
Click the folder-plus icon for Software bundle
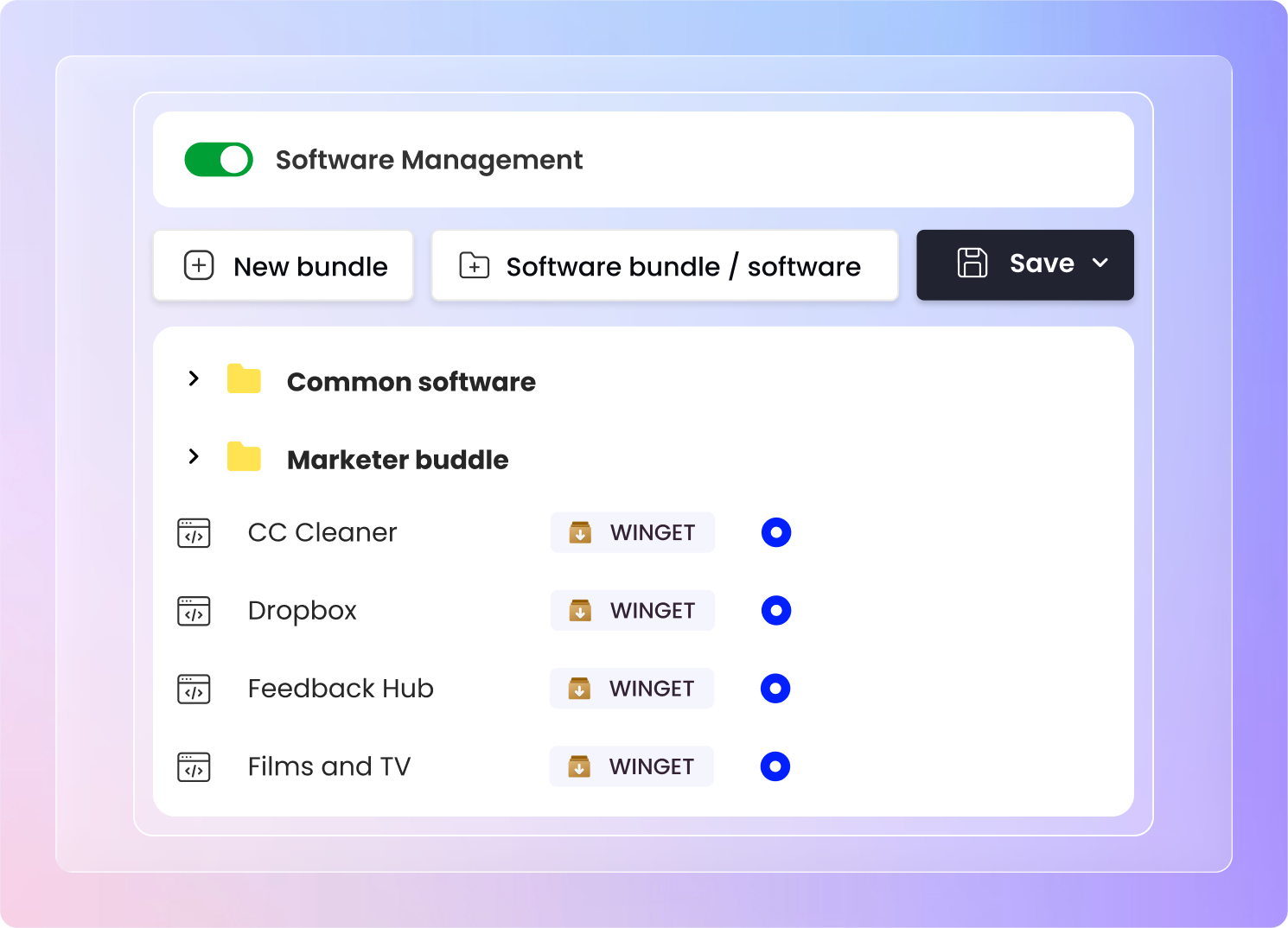[474, 265]
